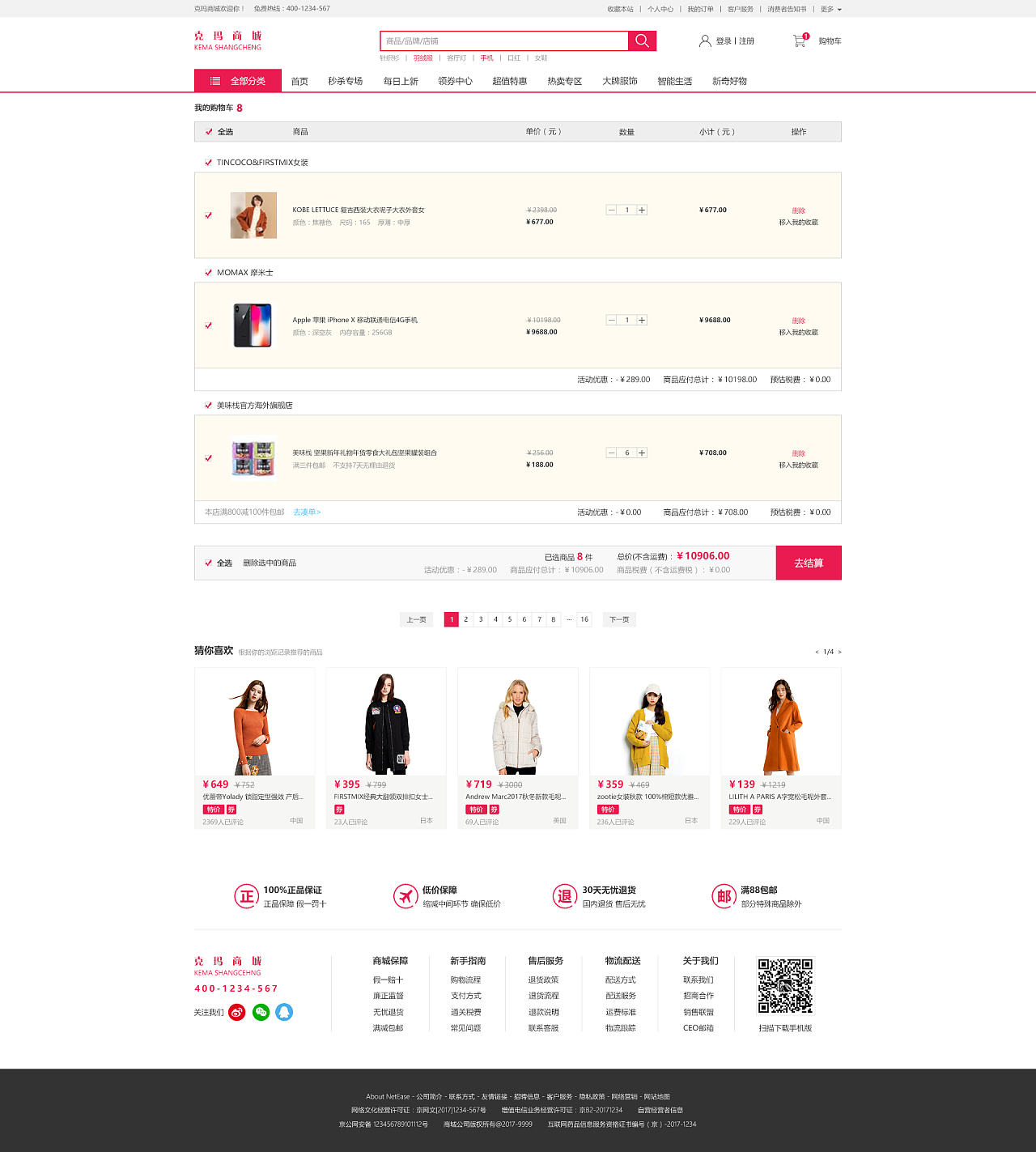Click the magnifier search button

pos(642,40)
